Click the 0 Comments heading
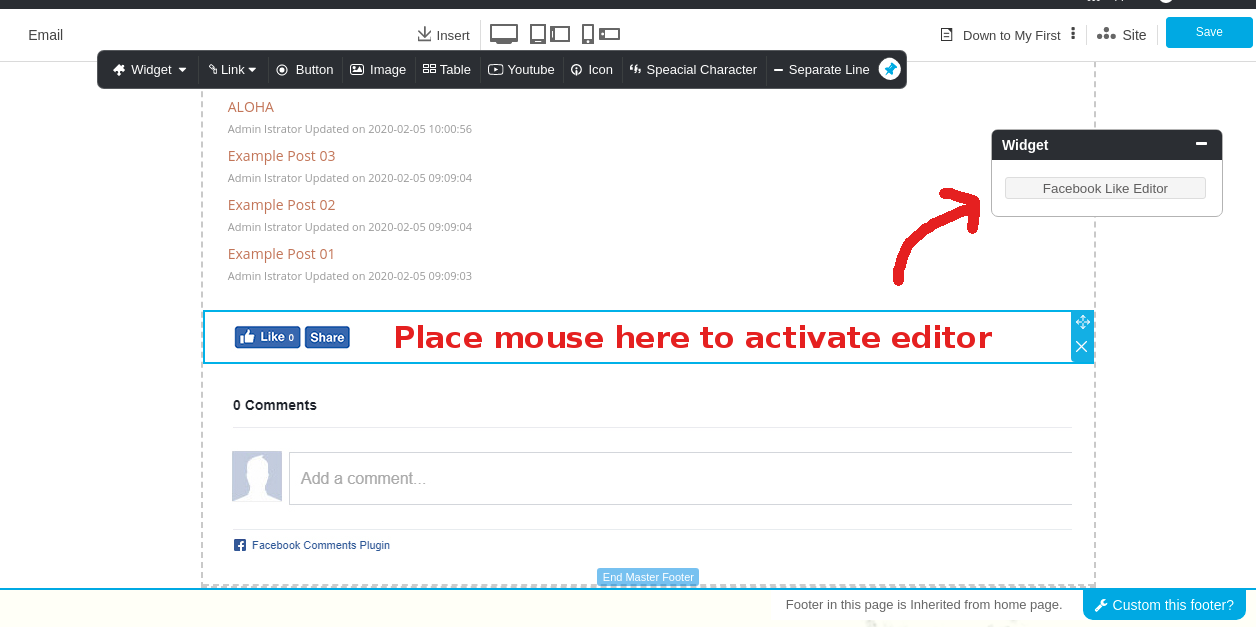 275,405
